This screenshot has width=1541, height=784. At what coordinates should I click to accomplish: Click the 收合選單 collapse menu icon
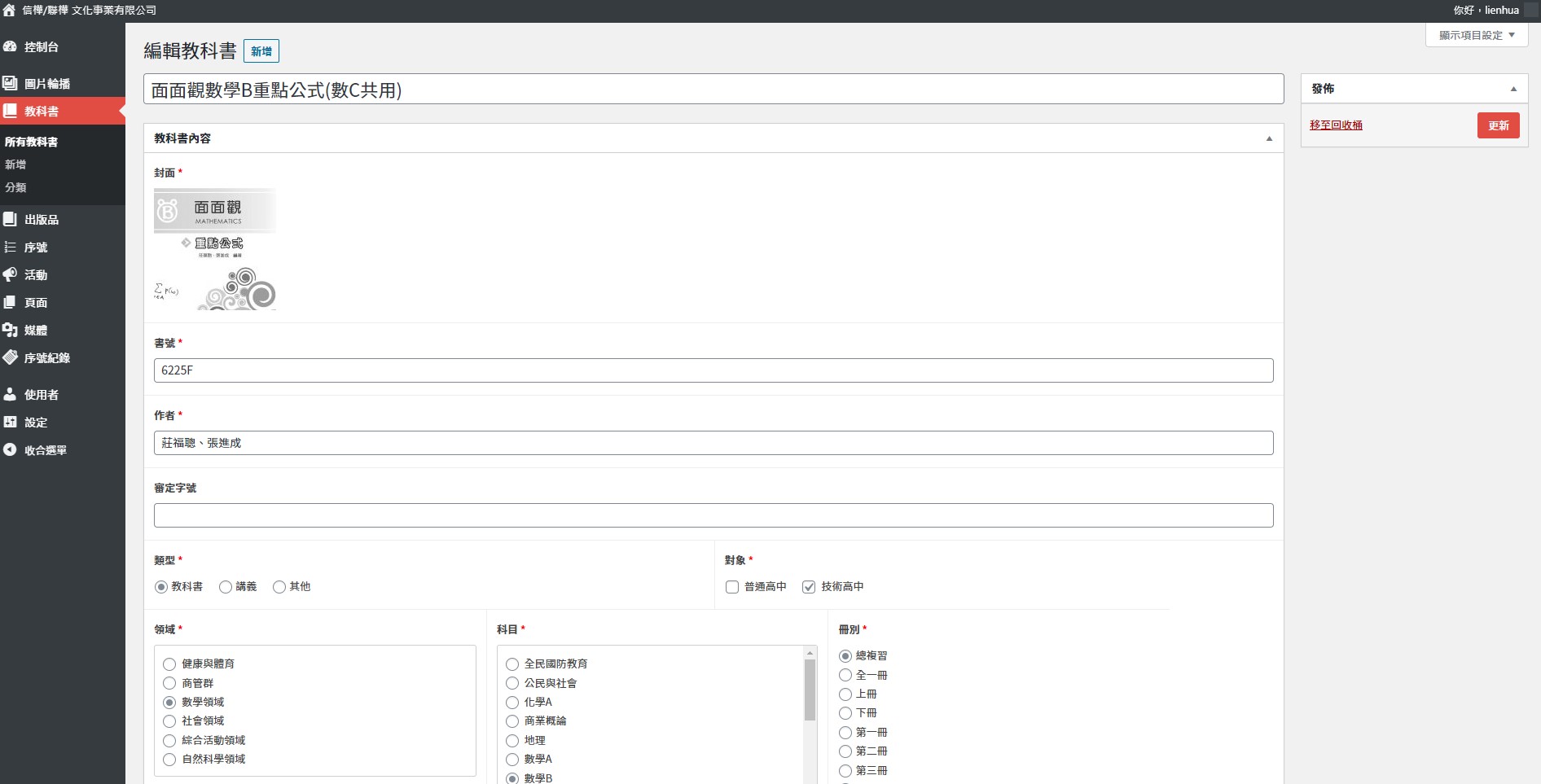coord(10,449)
